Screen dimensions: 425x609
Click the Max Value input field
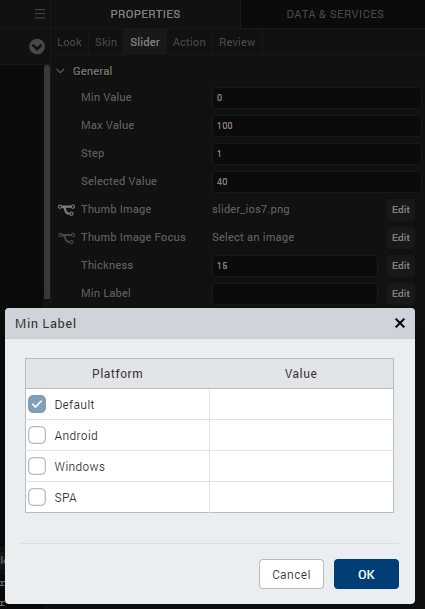coord(317,125)
